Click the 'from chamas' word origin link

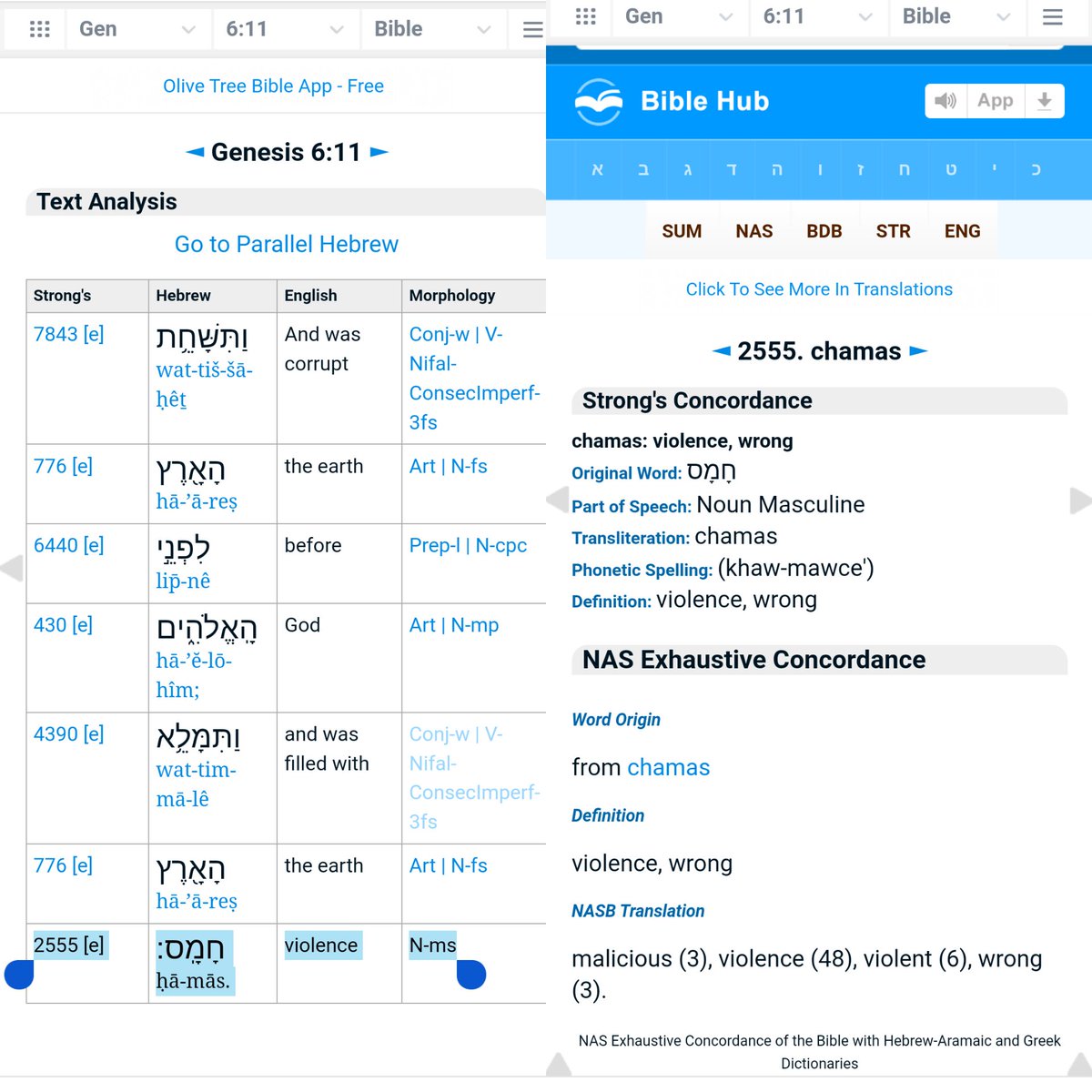pos(668,767)
